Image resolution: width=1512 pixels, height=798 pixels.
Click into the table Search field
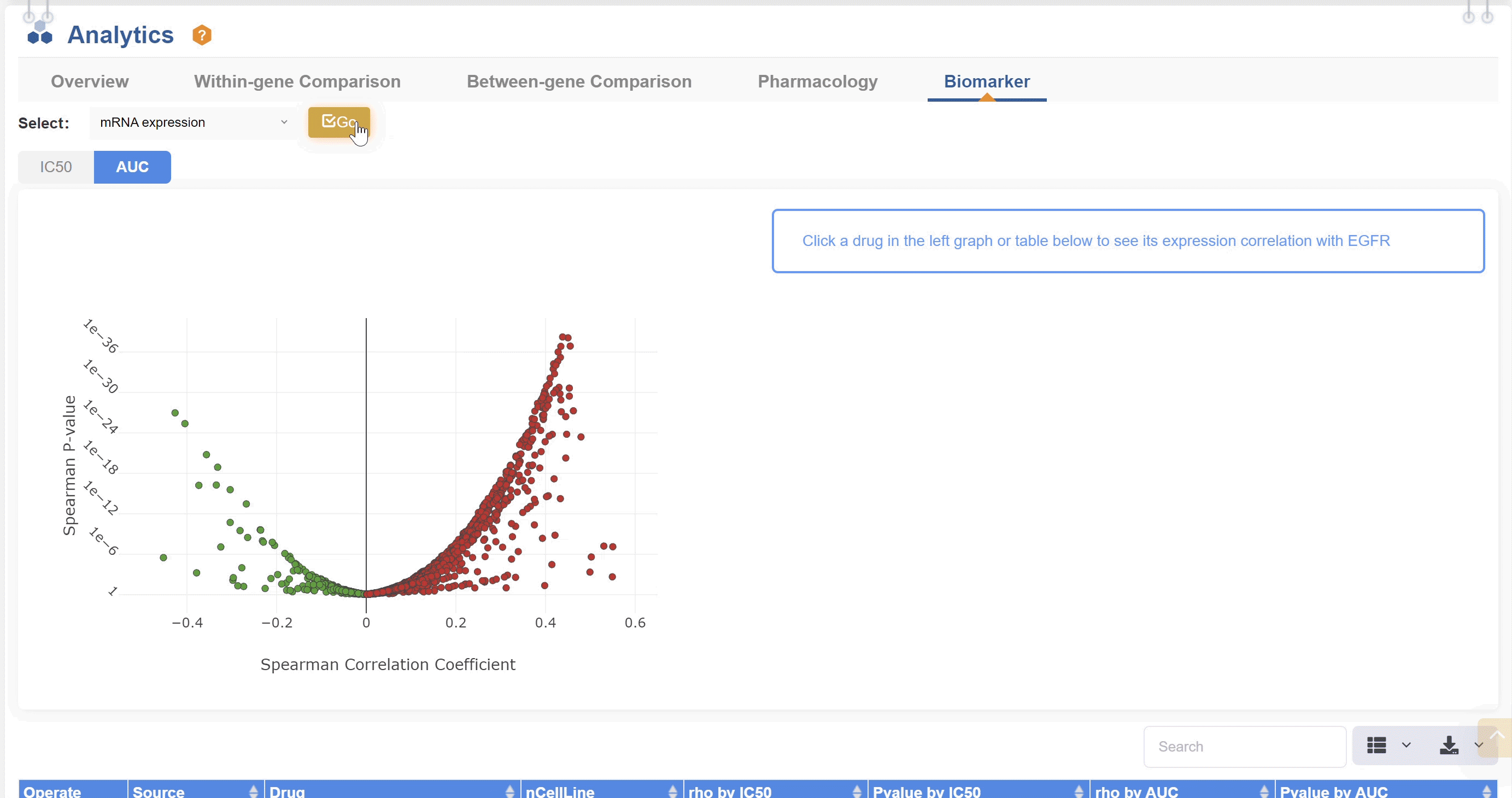[x=1244, y=747]
